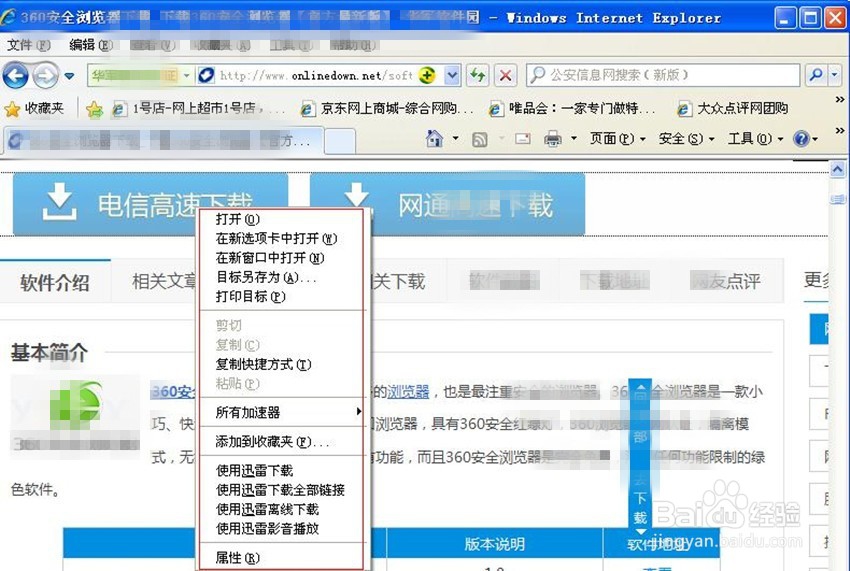The image size is (850, 571).
Task: Open the 文件(F) menu
Action: click(x=29, y=45)
